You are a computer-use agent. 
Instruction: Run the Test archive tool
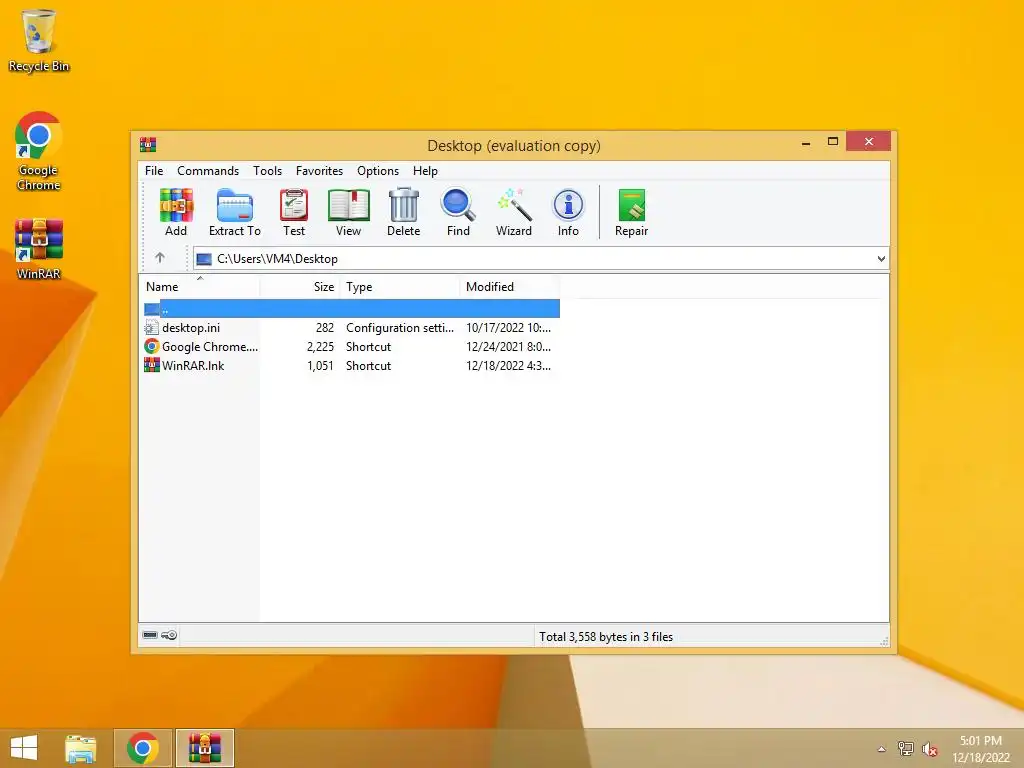(x=294, y=212)
